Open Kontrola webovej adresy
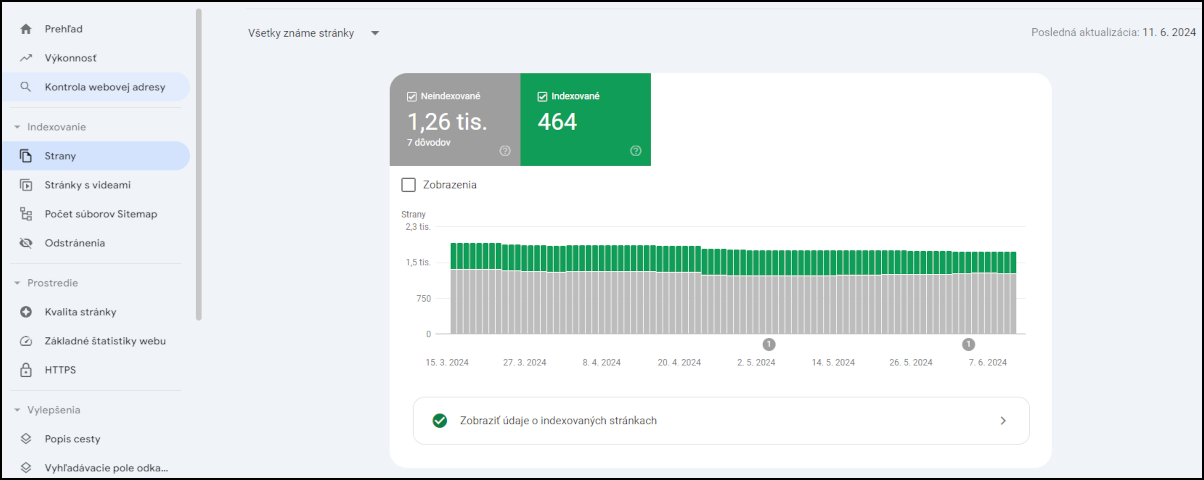The width and height of the screenshot is (1204, 480). [95, 87]
